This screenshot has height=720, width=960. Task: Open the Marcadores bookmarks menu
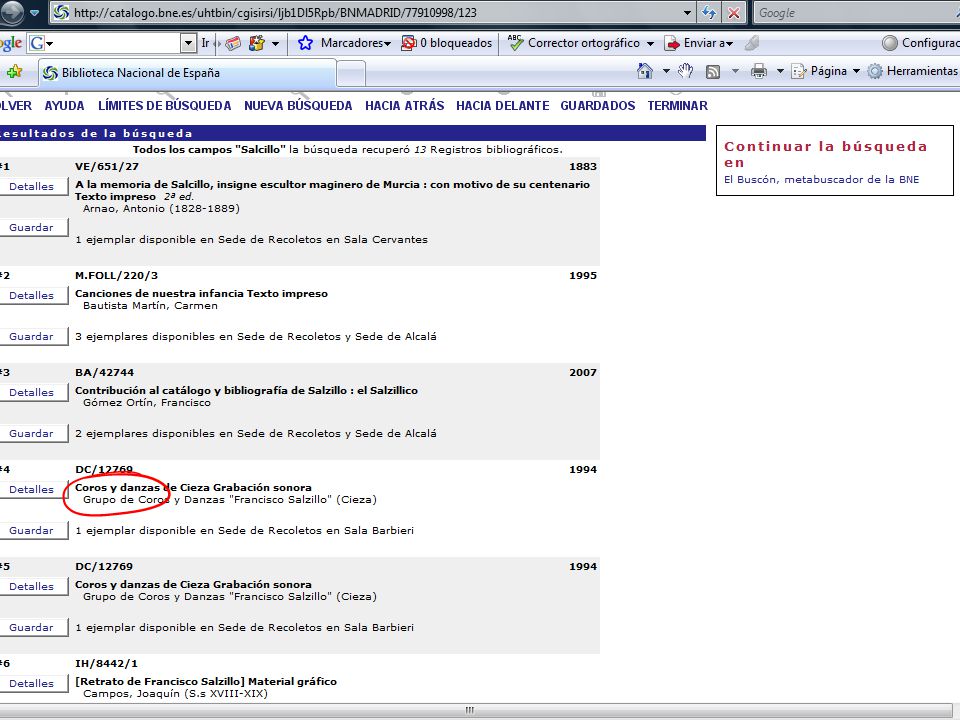tap(355, 43)
